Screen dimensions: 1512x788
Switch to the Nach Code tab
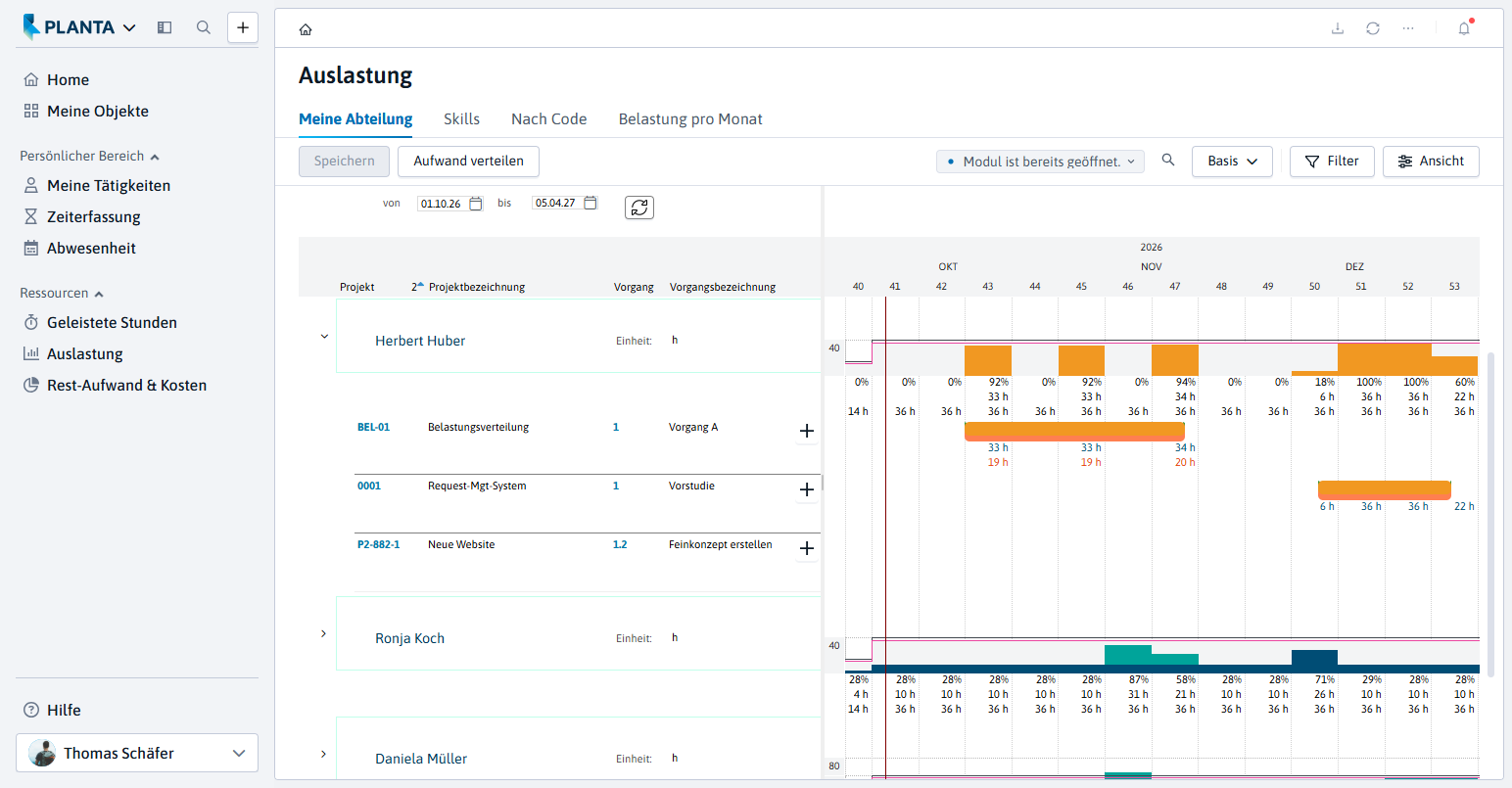(549, 119)
